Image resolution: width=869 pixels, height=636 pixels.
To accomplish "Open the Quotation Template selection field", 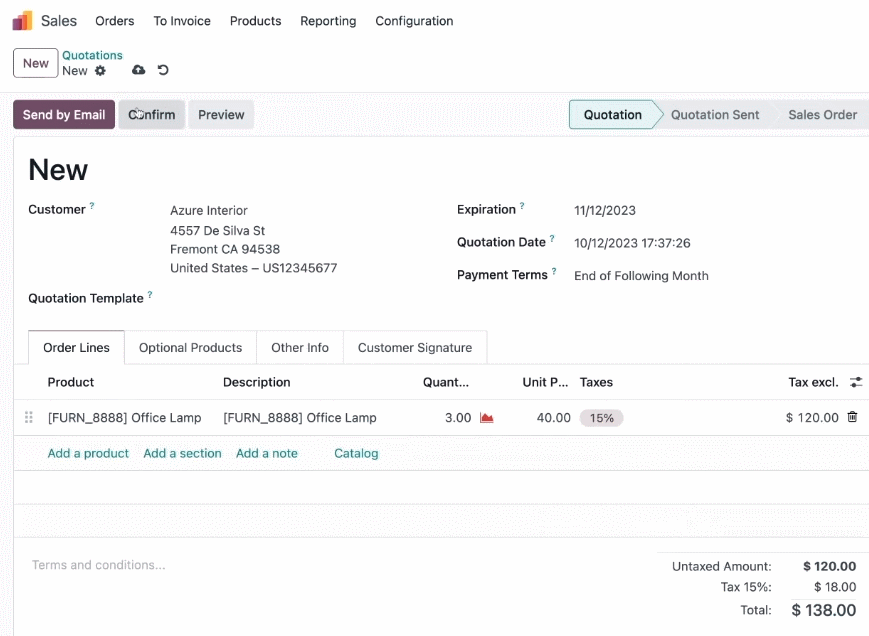I will 299,298.
